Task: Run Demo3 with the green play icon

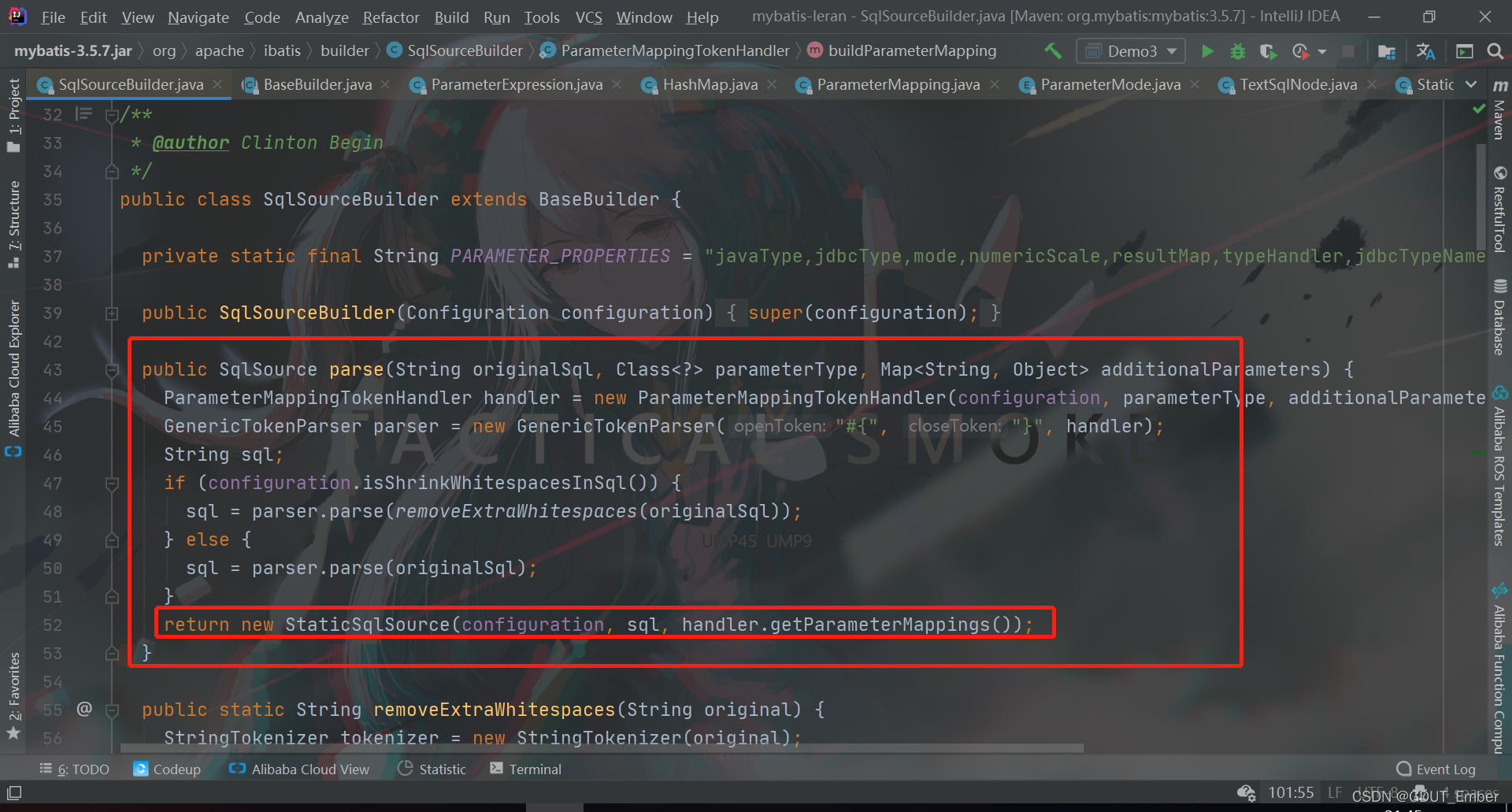Action: pos(1207,51)
